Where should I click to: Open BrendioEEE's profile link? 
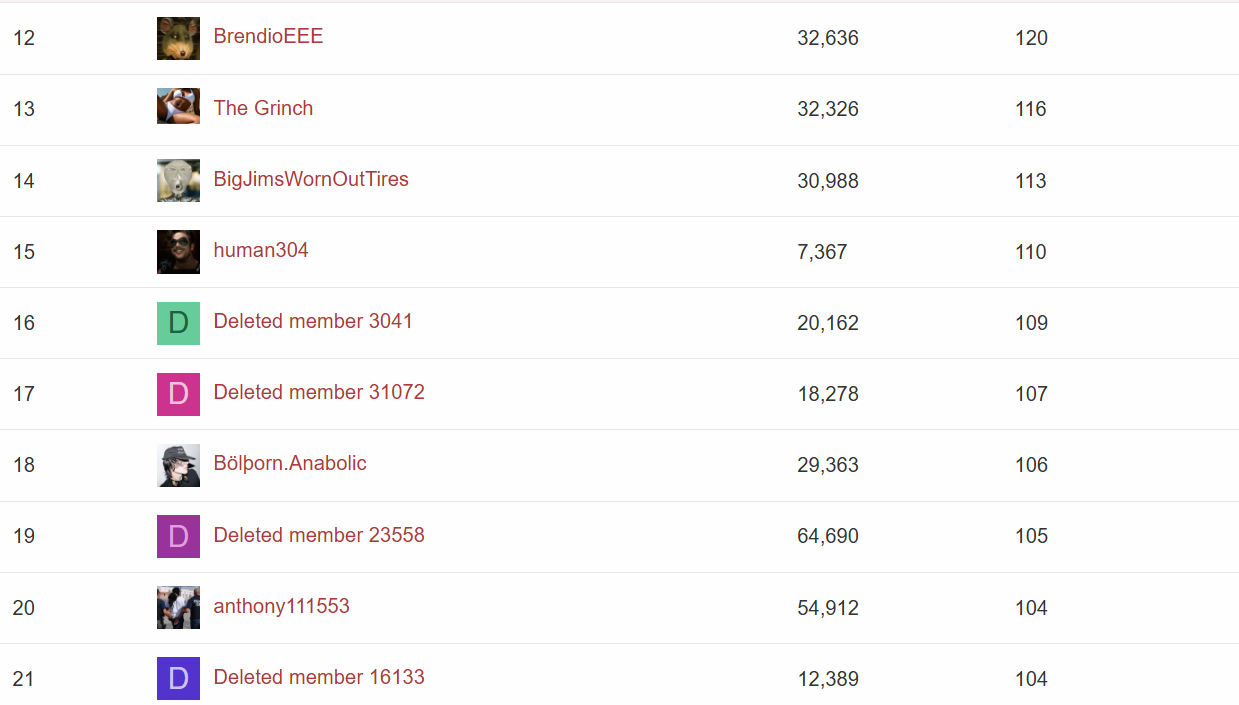[x=268, y=36]
